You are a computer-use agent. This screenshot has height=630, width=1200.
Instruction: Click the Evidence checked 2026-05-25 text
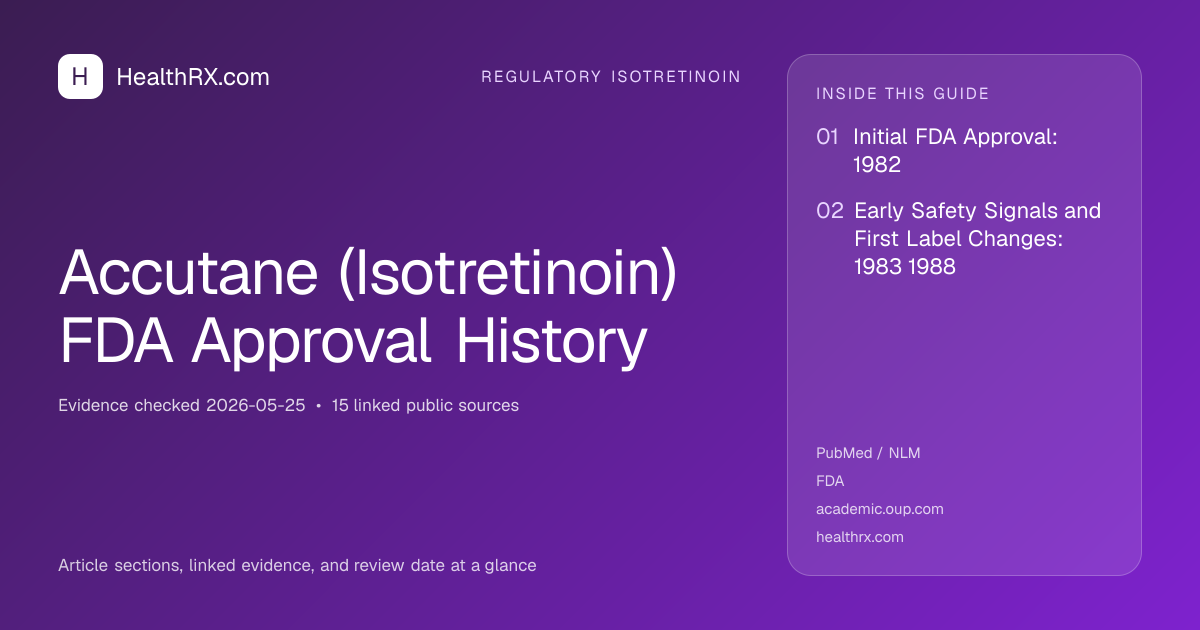click(x=181, y=406)
